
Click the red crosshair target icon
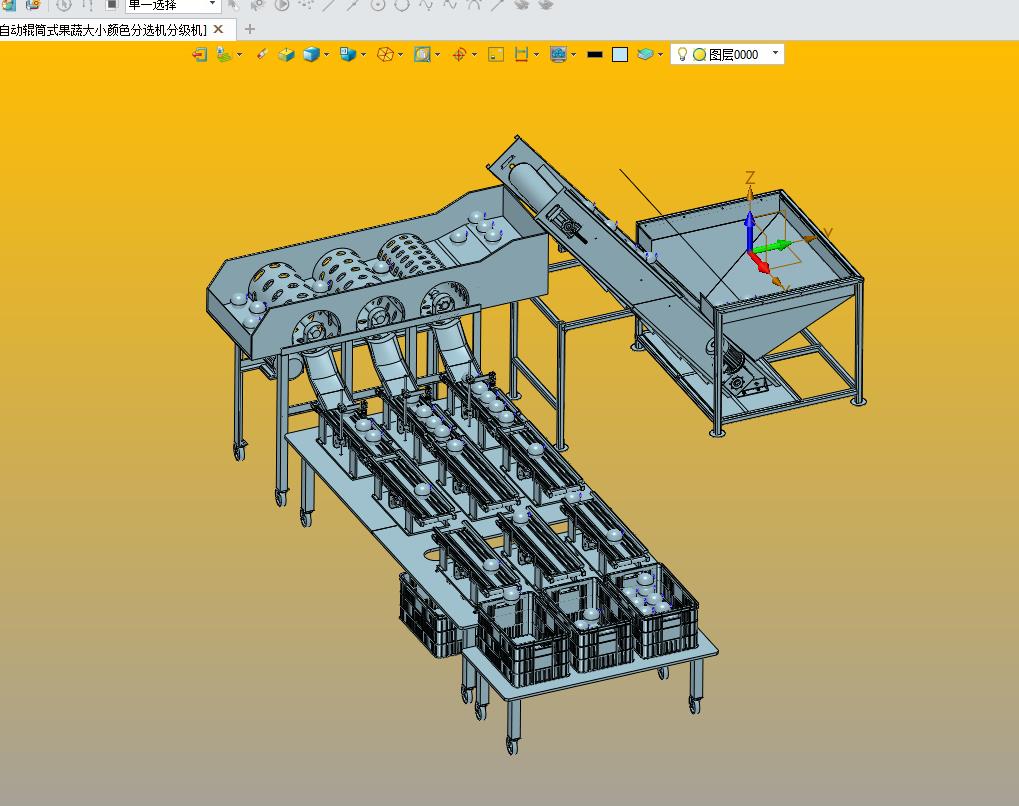(x=459, y=55)
